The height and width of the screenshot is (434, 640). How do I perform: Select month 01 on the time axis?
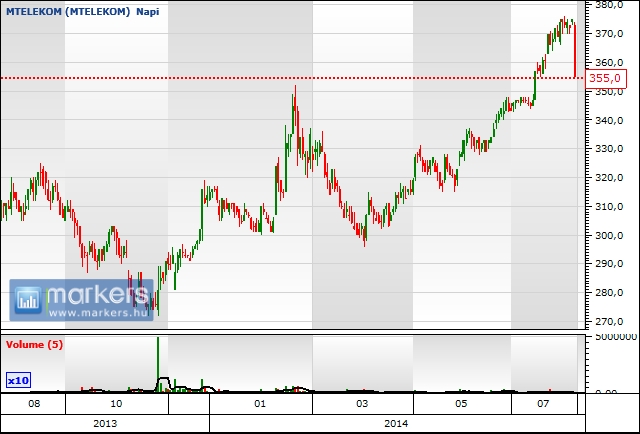(x=260, y=404)
